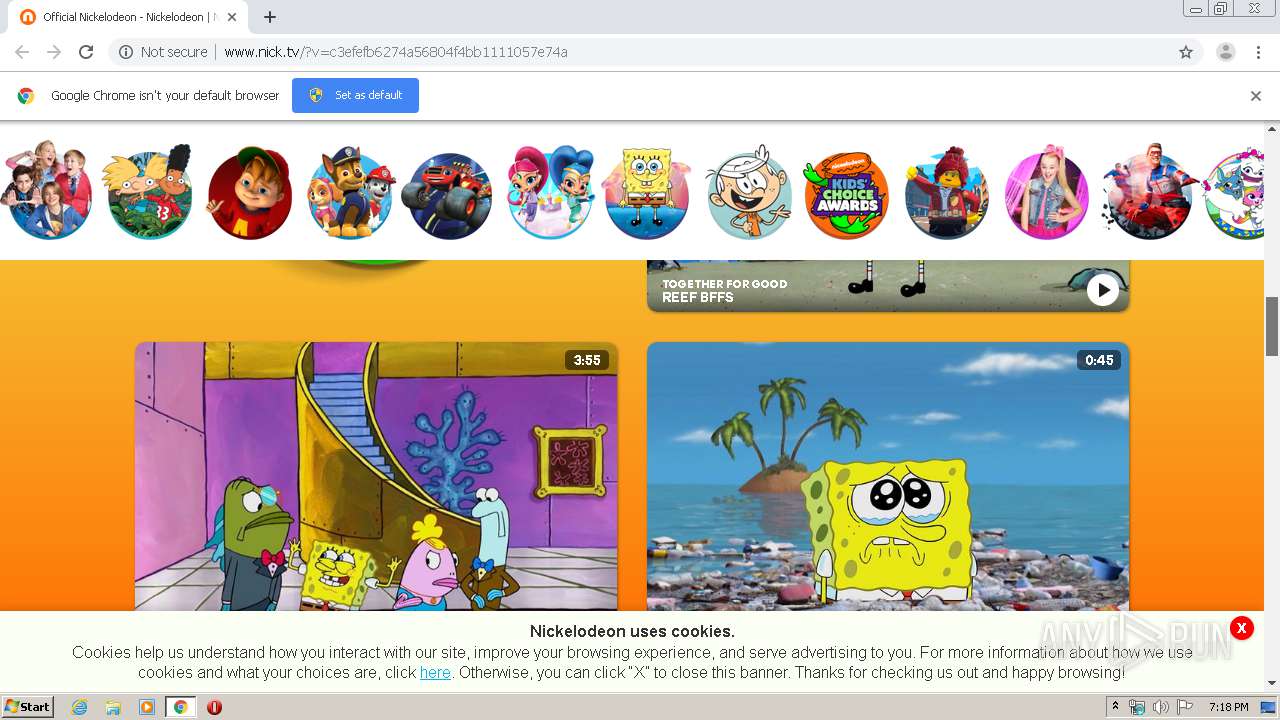The height and width of the screenshot is (720, 1280).
Task: Go back to previous page
Action: point(22,52)
